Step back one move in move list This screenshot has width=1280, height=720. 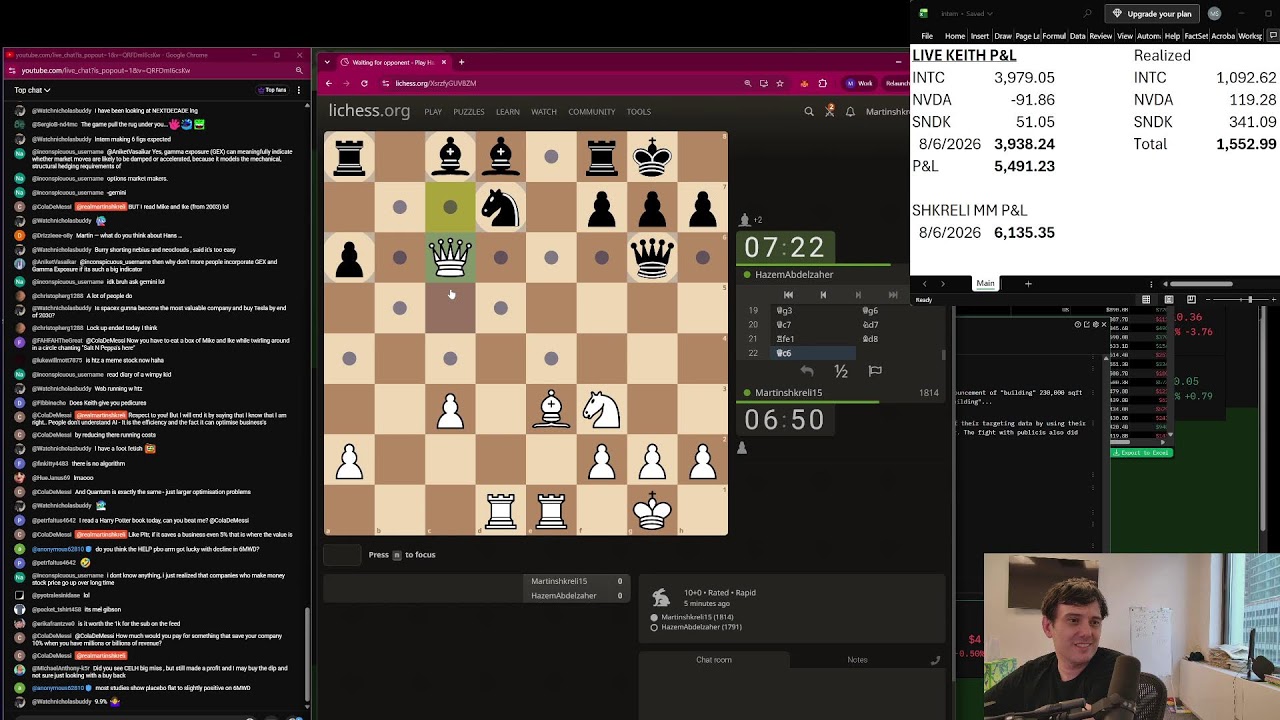[x=823, y=295]
